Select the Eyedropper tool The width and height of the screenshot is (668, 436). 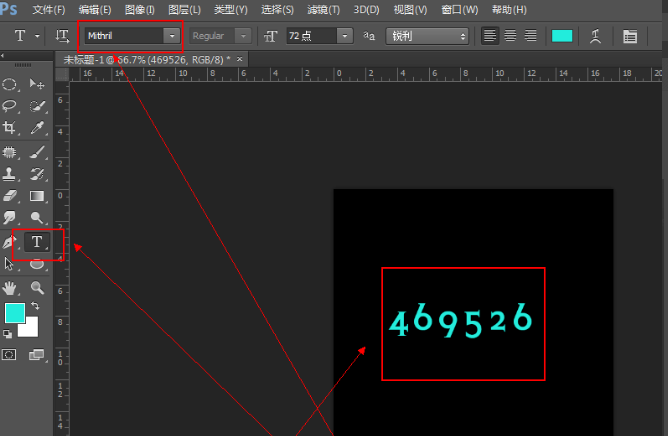click(37, 127)
